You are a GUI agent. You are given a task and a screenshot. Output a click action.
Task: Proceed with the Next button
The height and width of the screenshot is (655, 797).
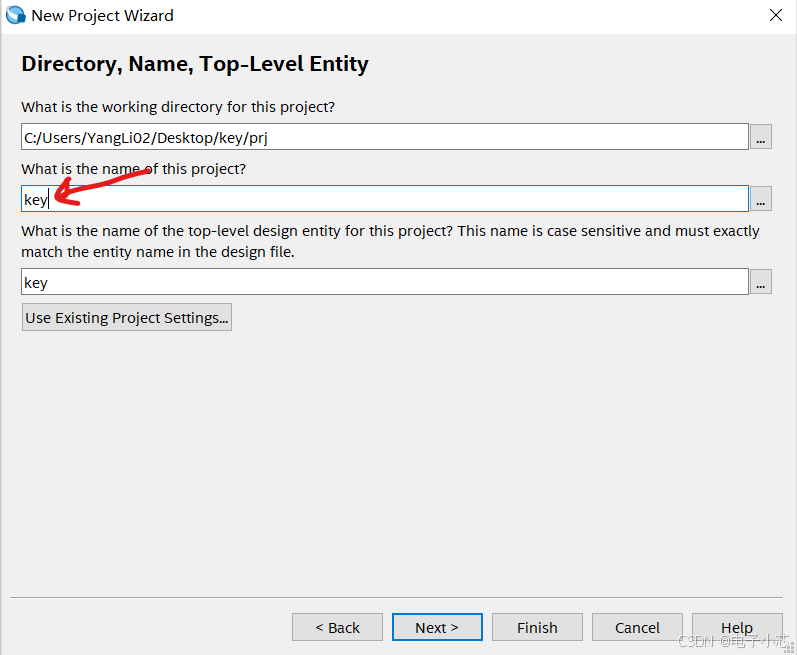437,627
